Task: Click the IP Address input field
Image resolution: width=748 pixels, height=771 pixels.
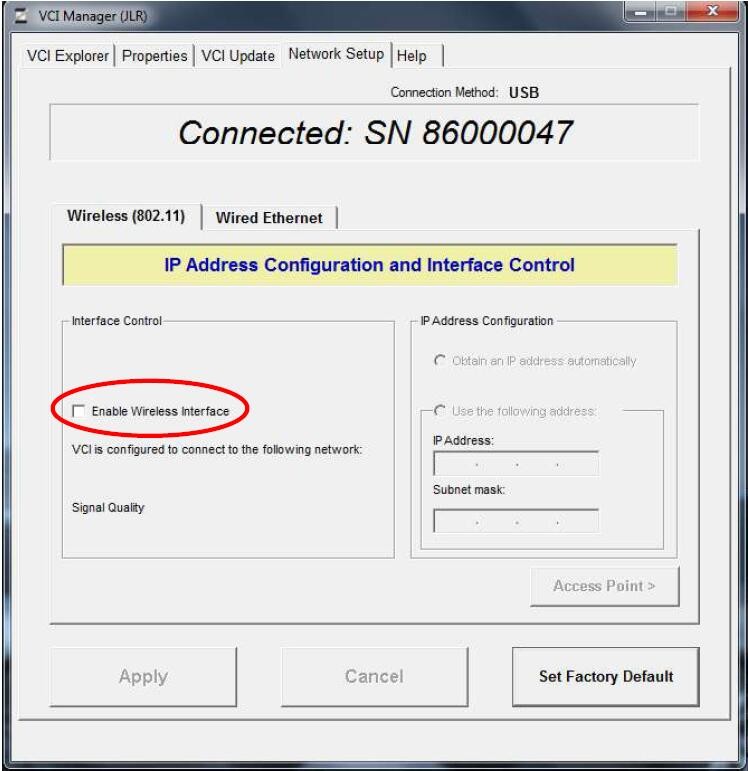Action: 516,463
